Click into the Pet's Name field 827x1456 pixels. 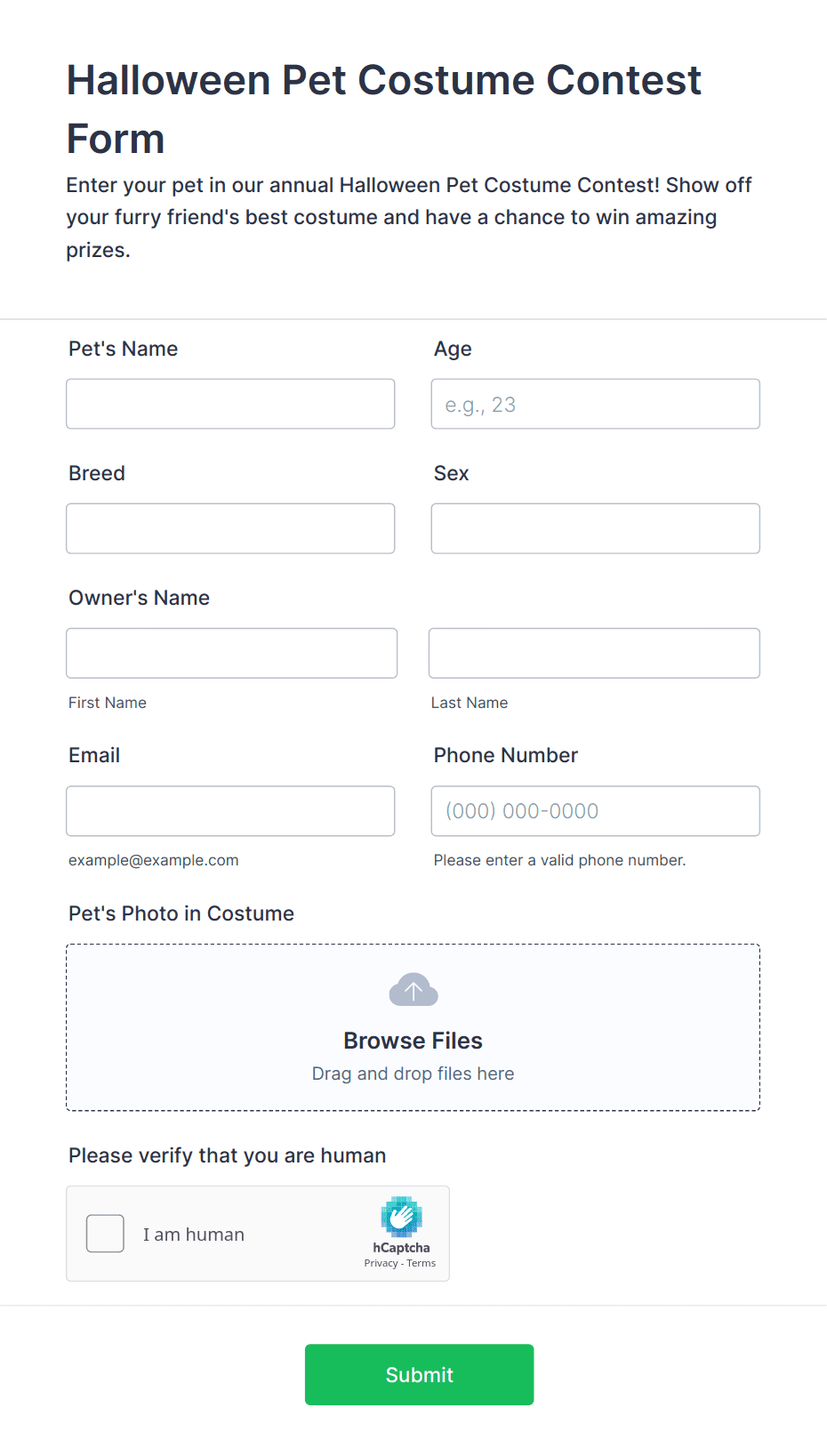point(230,404)
